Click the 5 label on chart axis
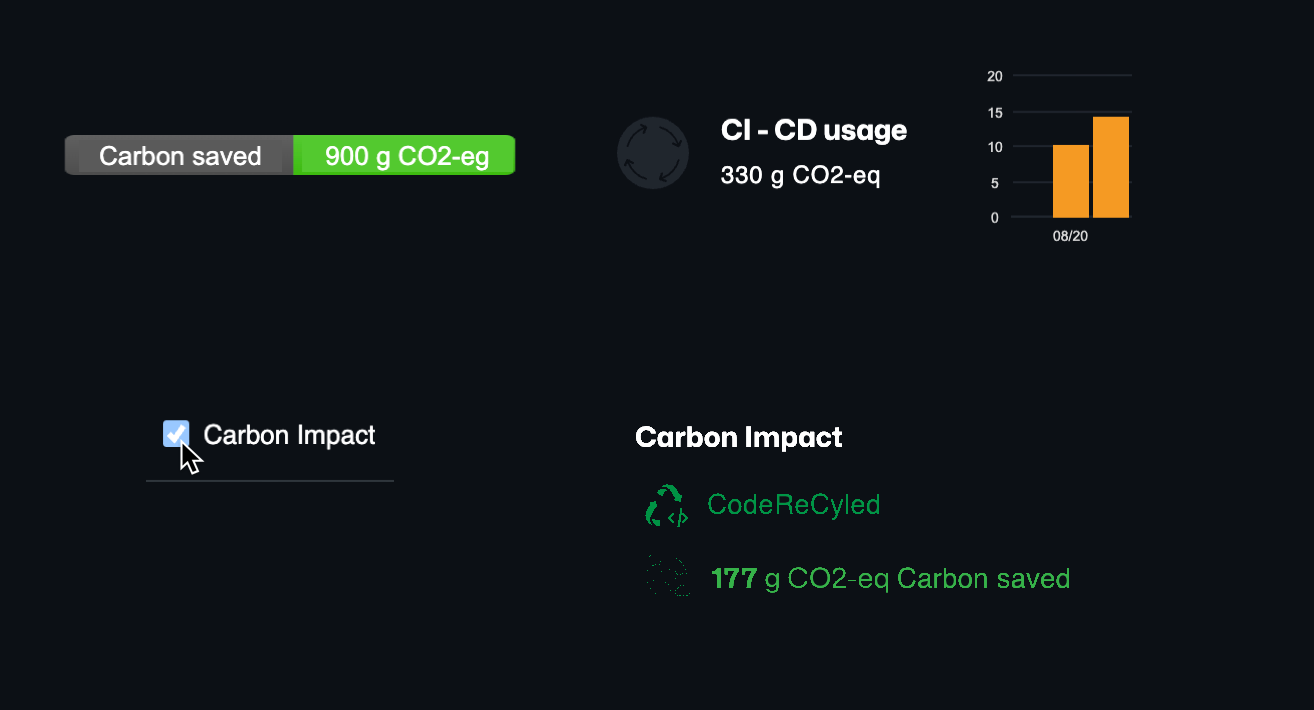1314x710 pixels. coord(994,183)
